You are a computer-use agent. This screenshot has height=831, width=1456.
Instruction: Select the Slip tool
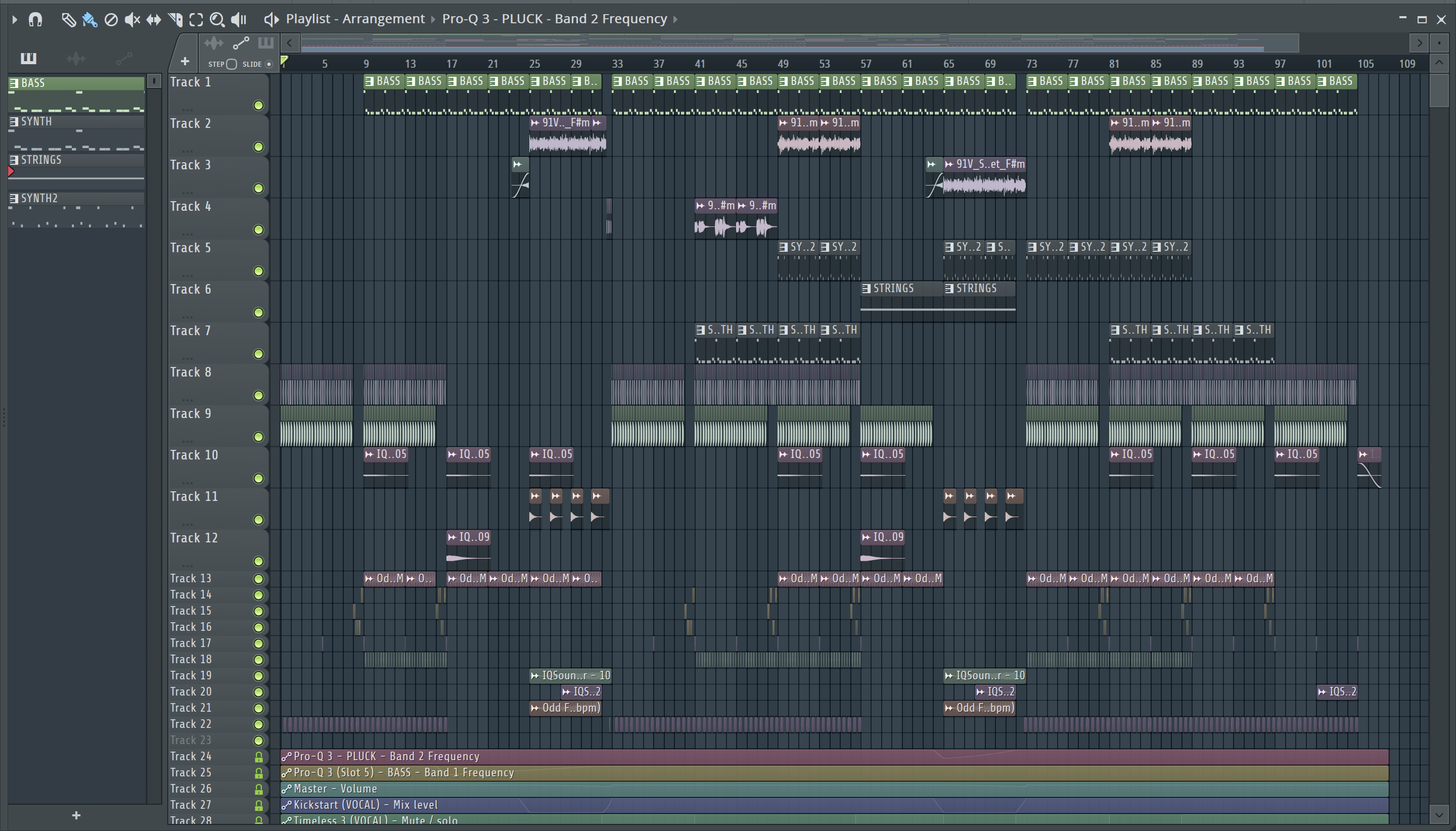pyautogui.click(x=154, y=20)
